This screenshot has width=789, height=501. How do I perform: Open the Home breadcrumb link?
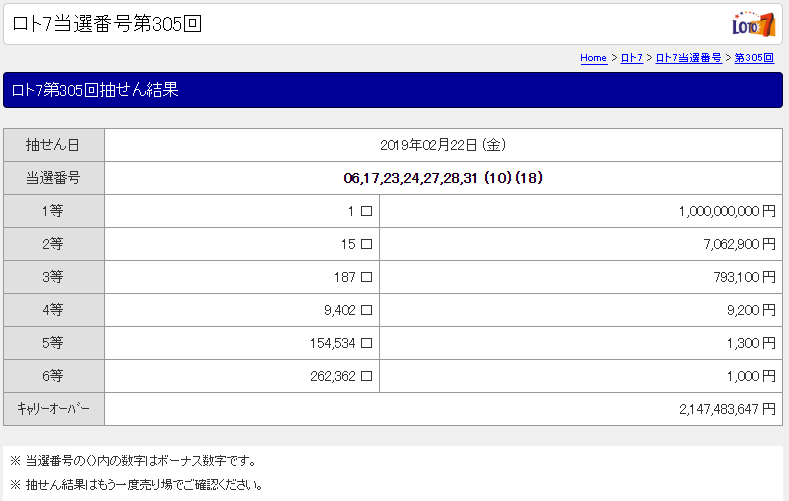pos(593,58)
